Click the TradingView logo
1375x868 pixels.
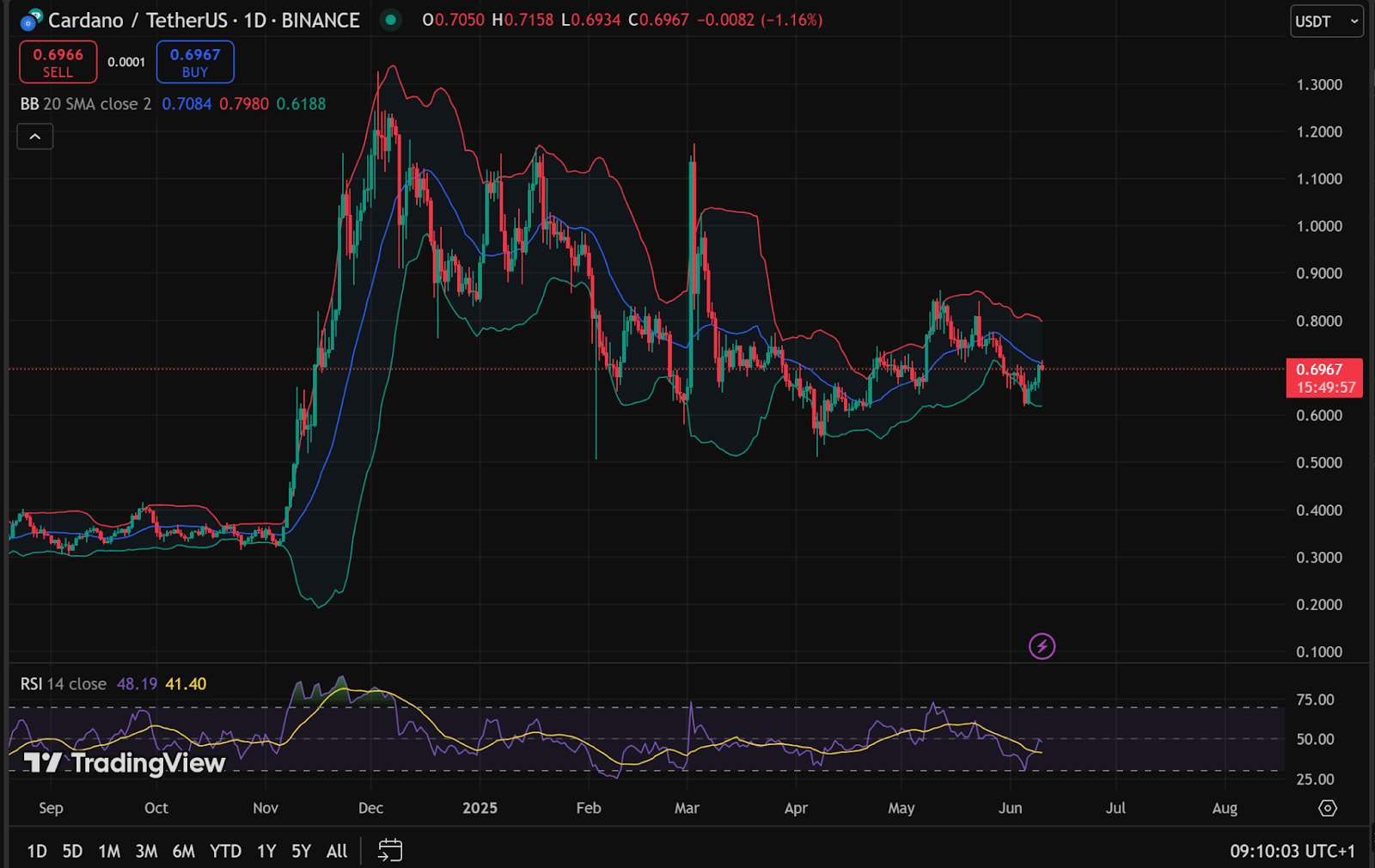[x=125, y=763]
